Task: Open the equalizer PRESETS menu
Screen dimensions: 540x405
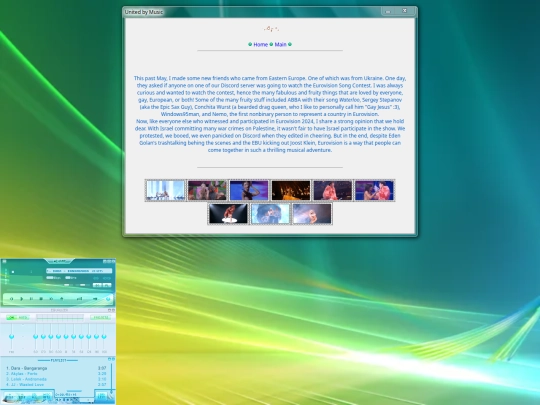Action: click(x=100, y=318)
